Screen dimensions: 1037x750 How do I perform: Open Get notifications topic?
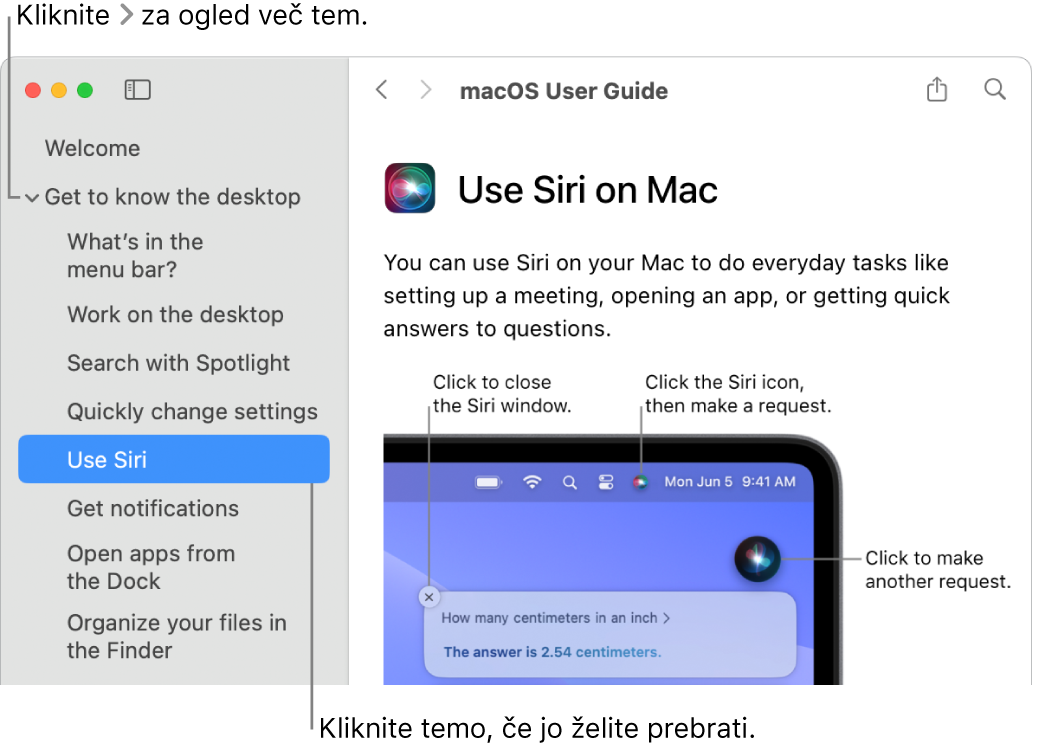point(153,508)
